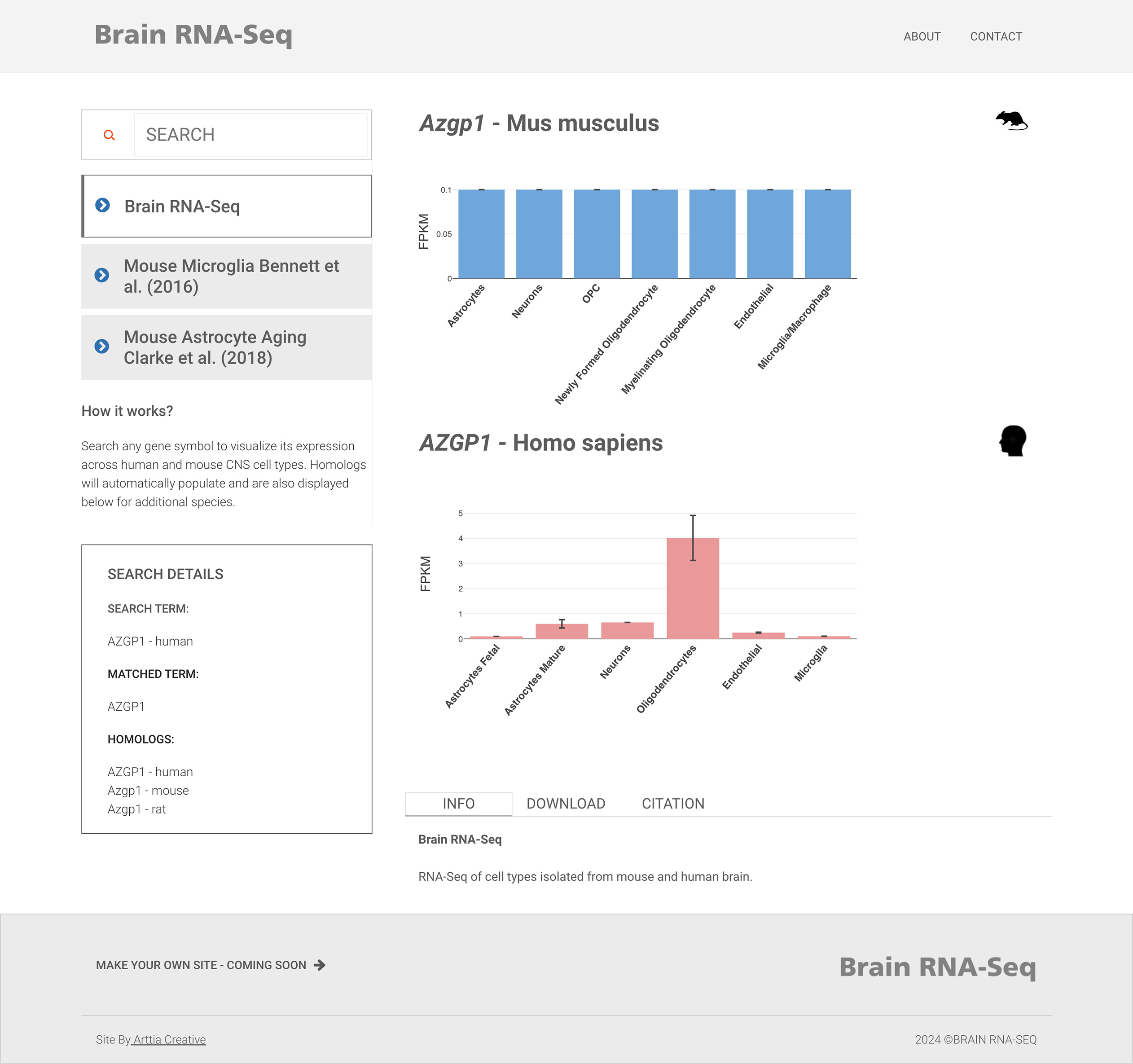Switch to the DOWNLOAD tab
The height and width of the screenshot is (1064, 1133).
click(565, 804)
